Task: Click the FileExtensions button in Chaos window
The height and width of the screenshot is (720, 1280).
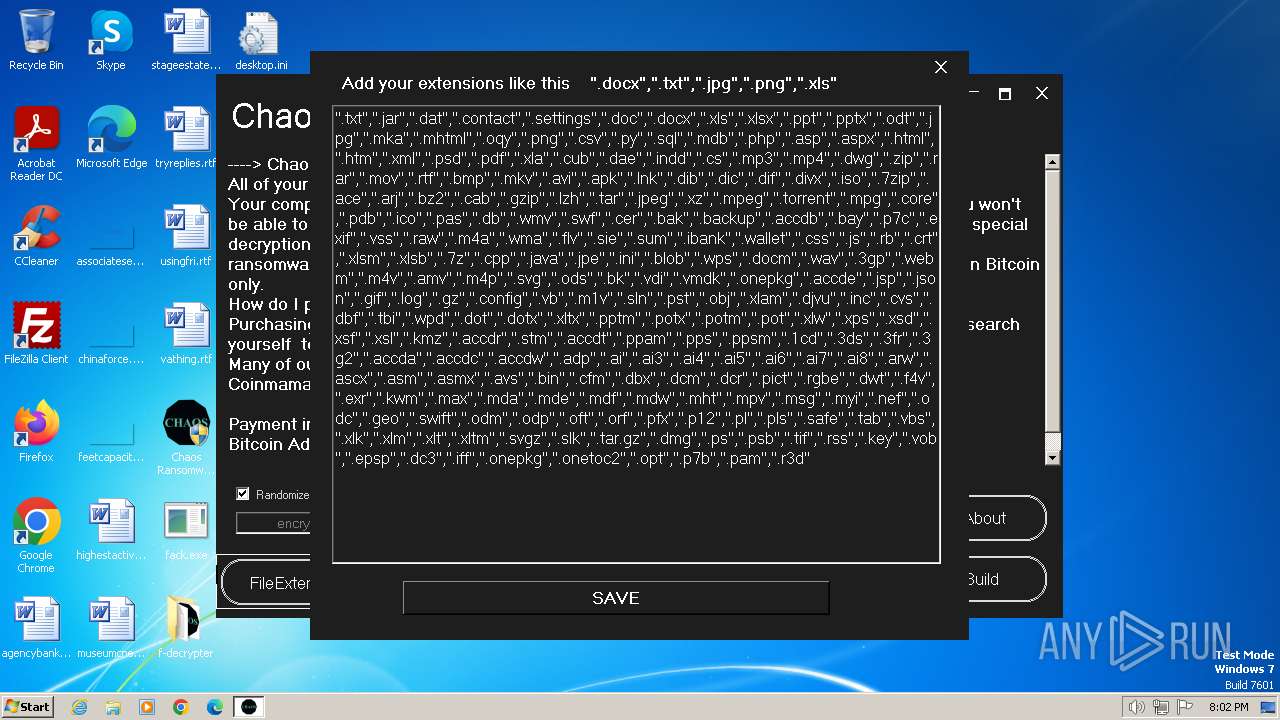Action: pyautogui.click(x=268, y=583)
